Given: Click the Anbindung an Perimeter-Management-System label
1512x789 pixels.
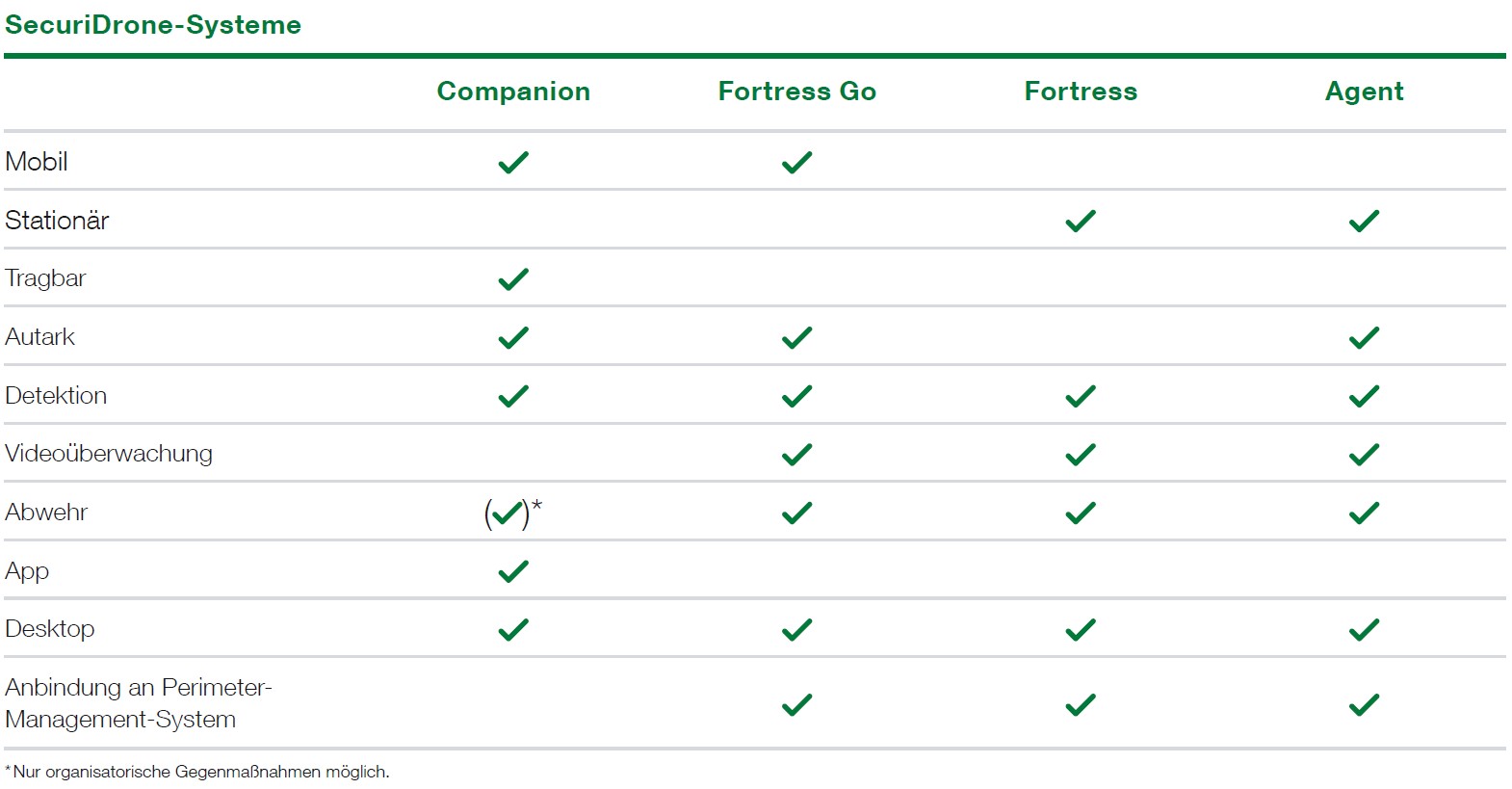Looking at the screenshot, I should [x=139, y=703].
